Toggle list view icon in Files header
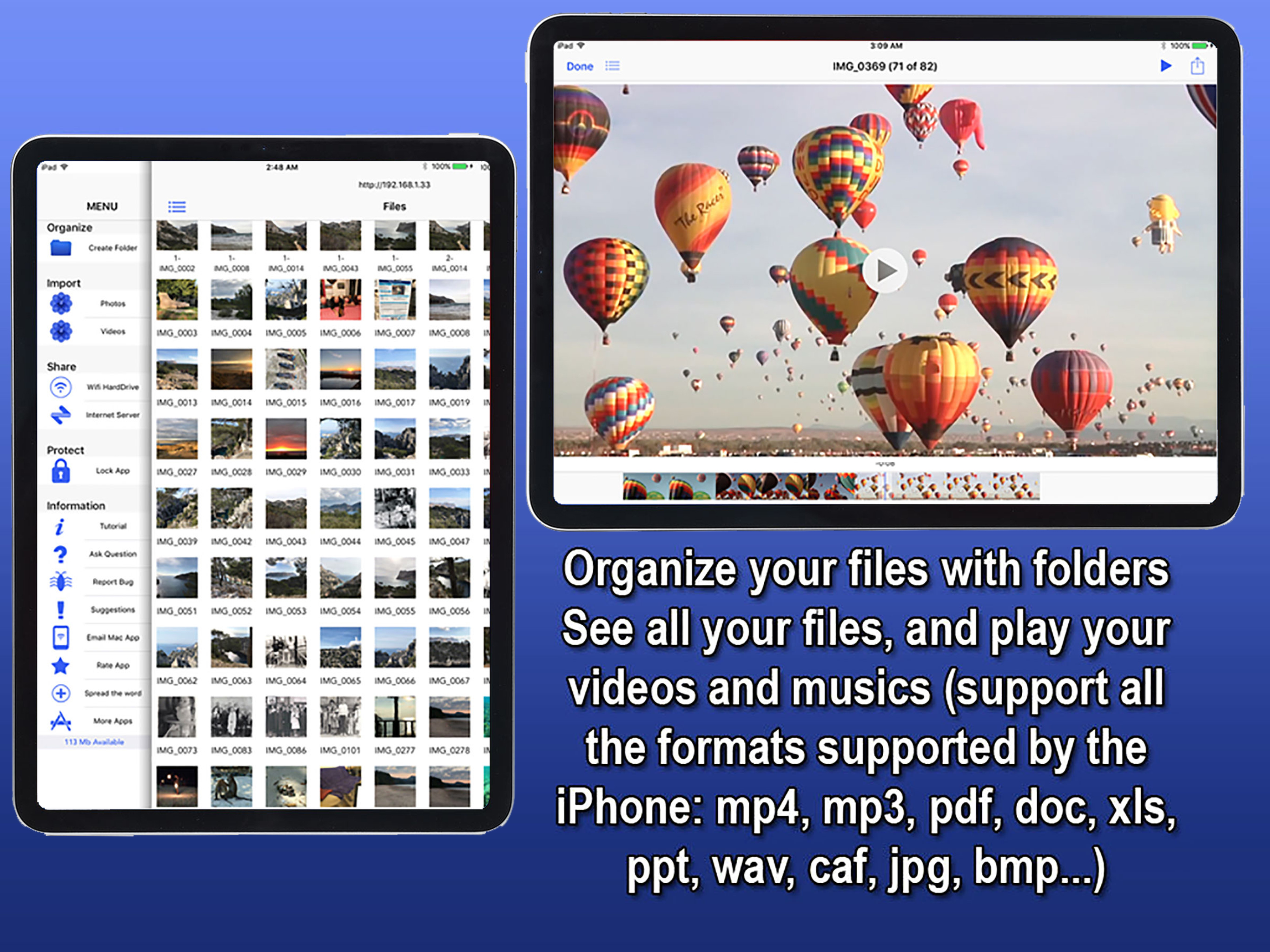Screen dimensions: 1270x952 (x=177, y=207)
